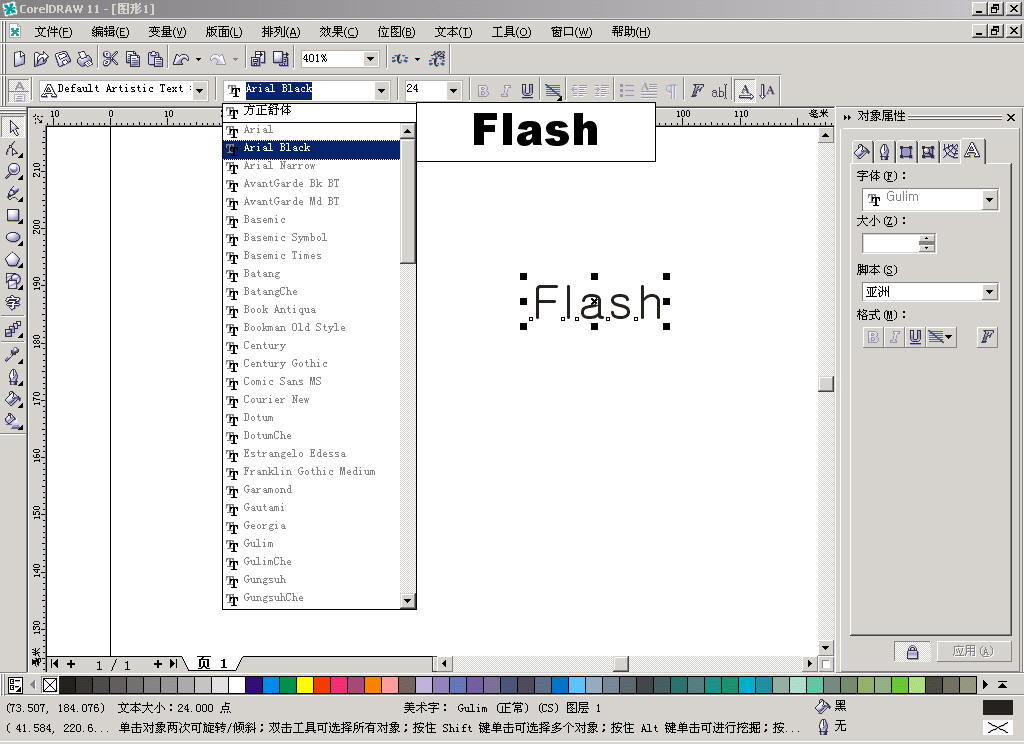This screenshot has width=1024, height=744.
Task: Expand the undo history dropdown arrow
Action: tap(199, 59)
